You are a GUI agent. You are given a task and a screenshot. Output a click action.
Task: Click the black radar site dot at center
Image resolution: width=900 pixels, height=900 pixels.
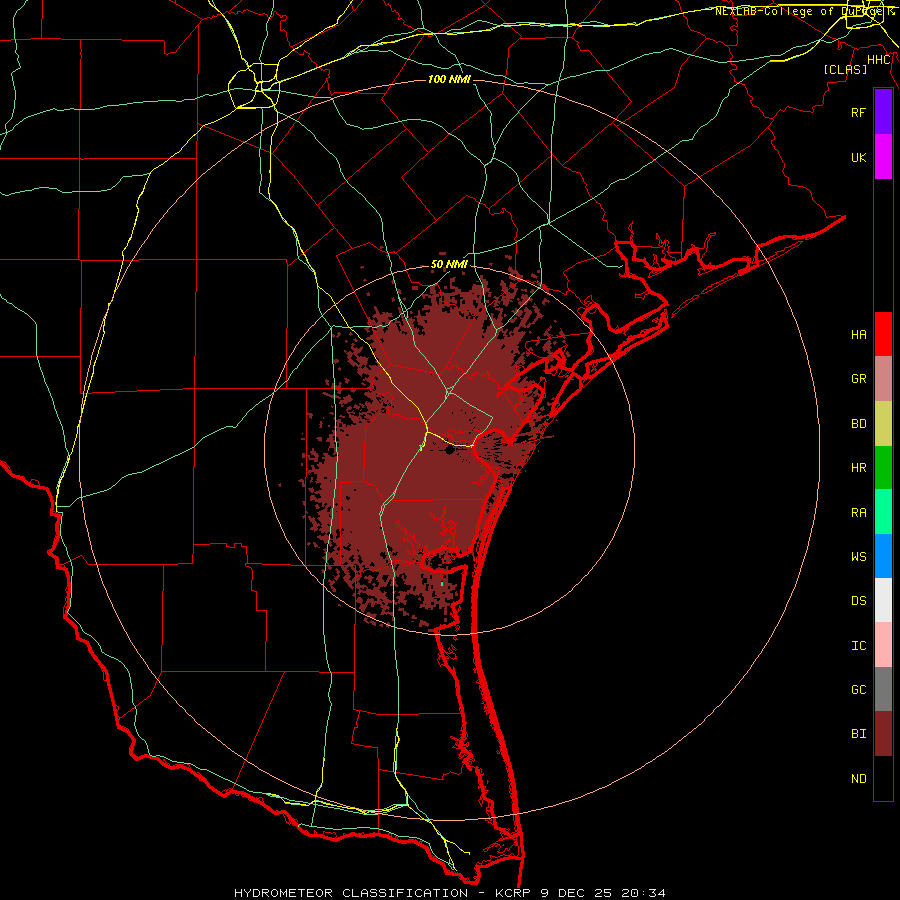click(449, 450)
